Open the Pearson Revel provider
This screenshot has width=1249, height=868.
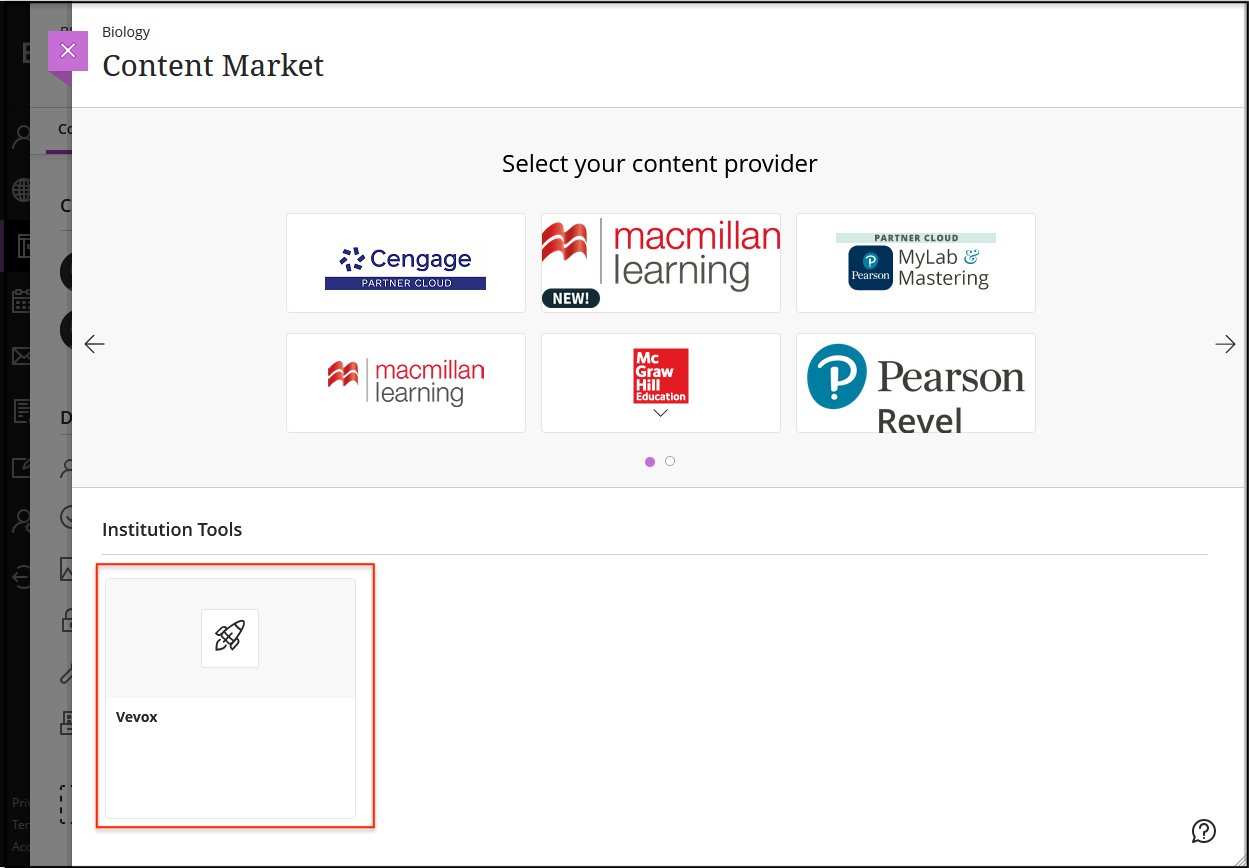coord(915,383)
